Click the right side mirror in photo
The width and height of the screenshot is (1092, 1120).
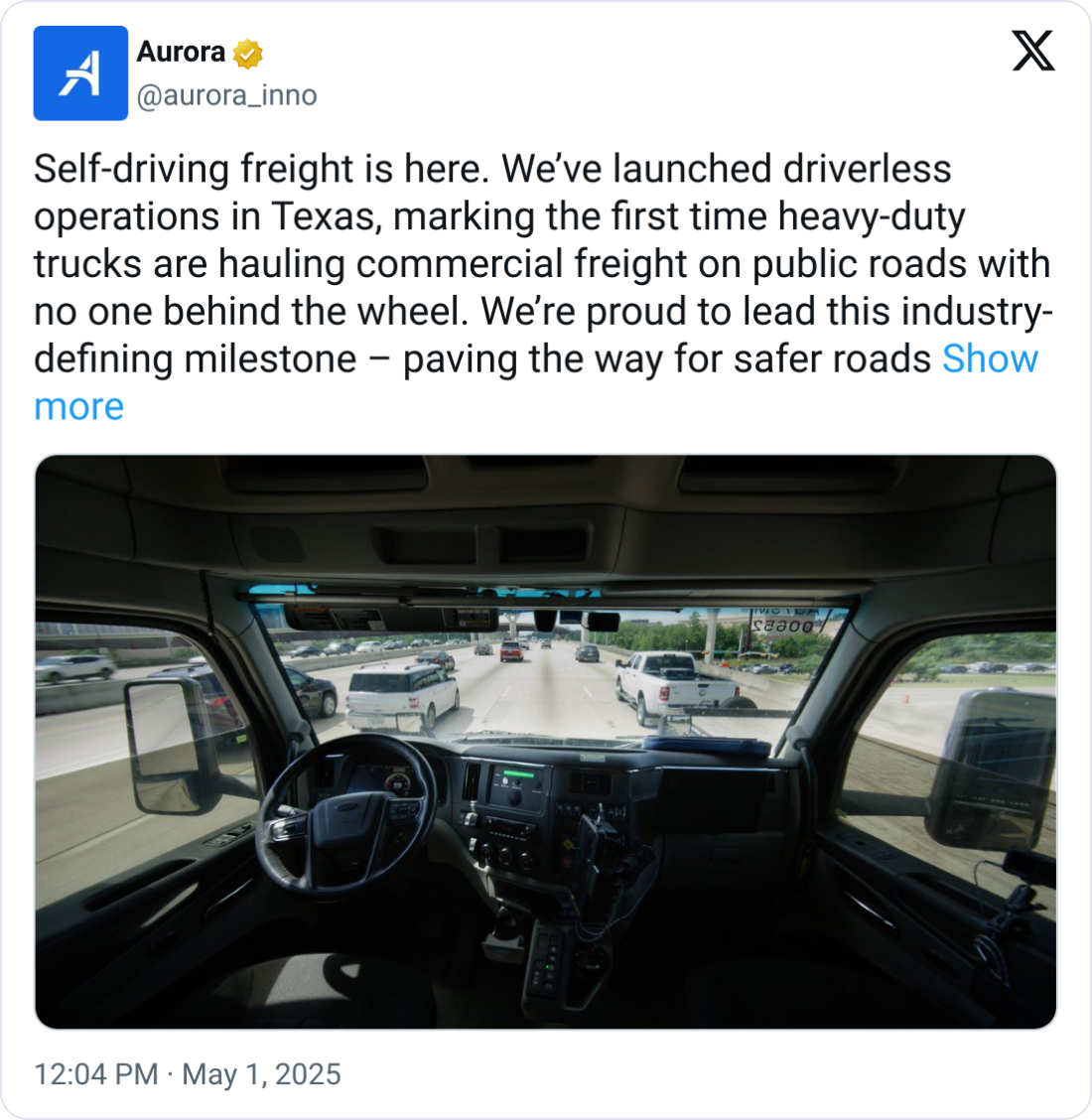coord(991,769)
